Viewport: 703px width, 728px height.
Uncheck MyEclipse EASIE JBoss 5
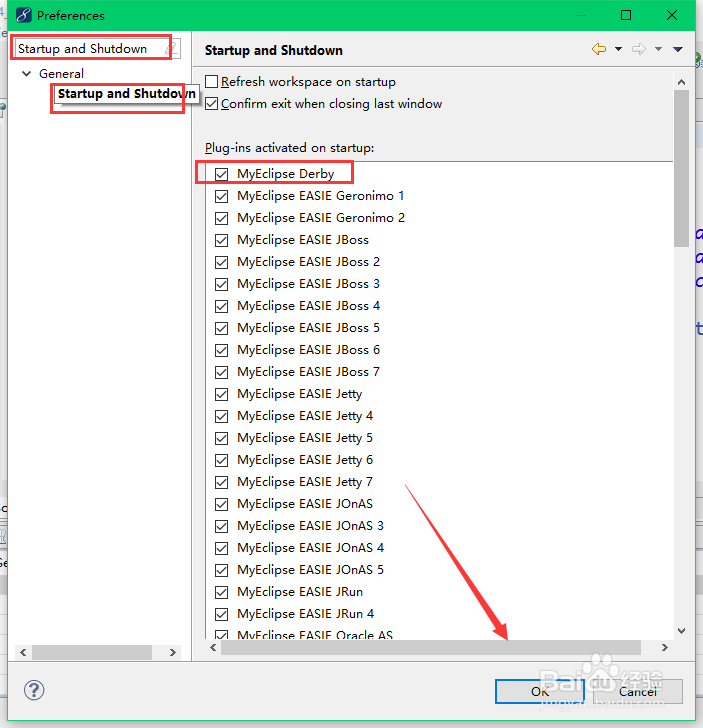pos(221,328)
